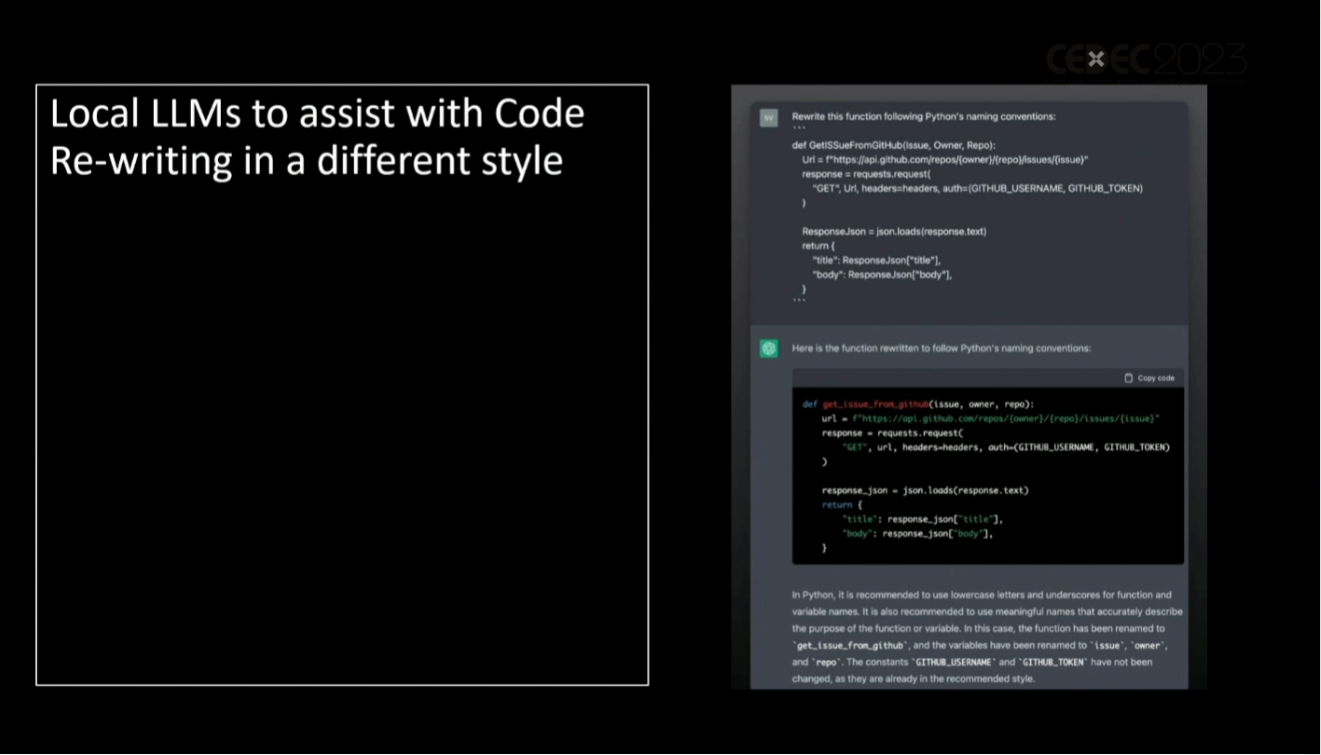
Task: Click the code block line '"body": response_json["body"],'
Action: point(917,534)
